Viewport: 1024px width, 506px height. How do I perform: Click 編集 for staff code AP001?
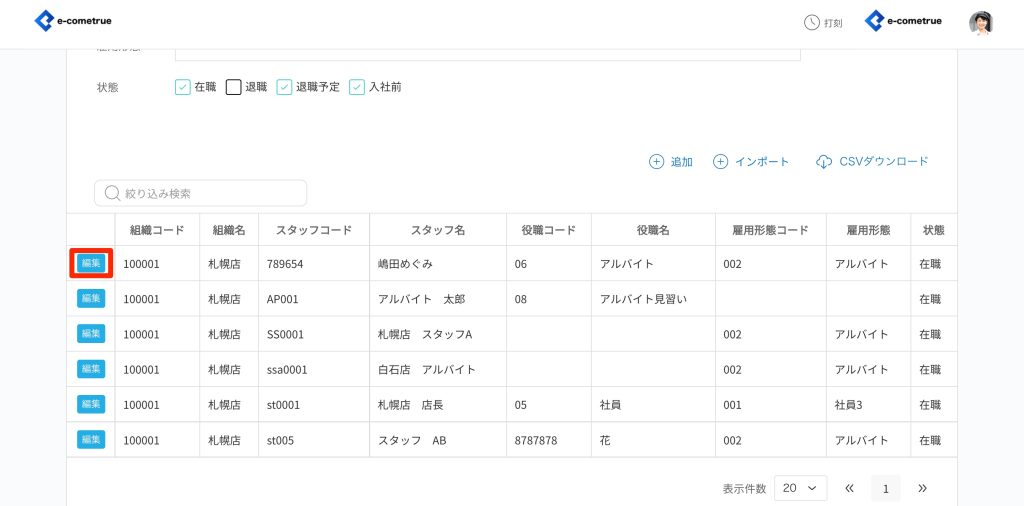[x=91, y=299]
